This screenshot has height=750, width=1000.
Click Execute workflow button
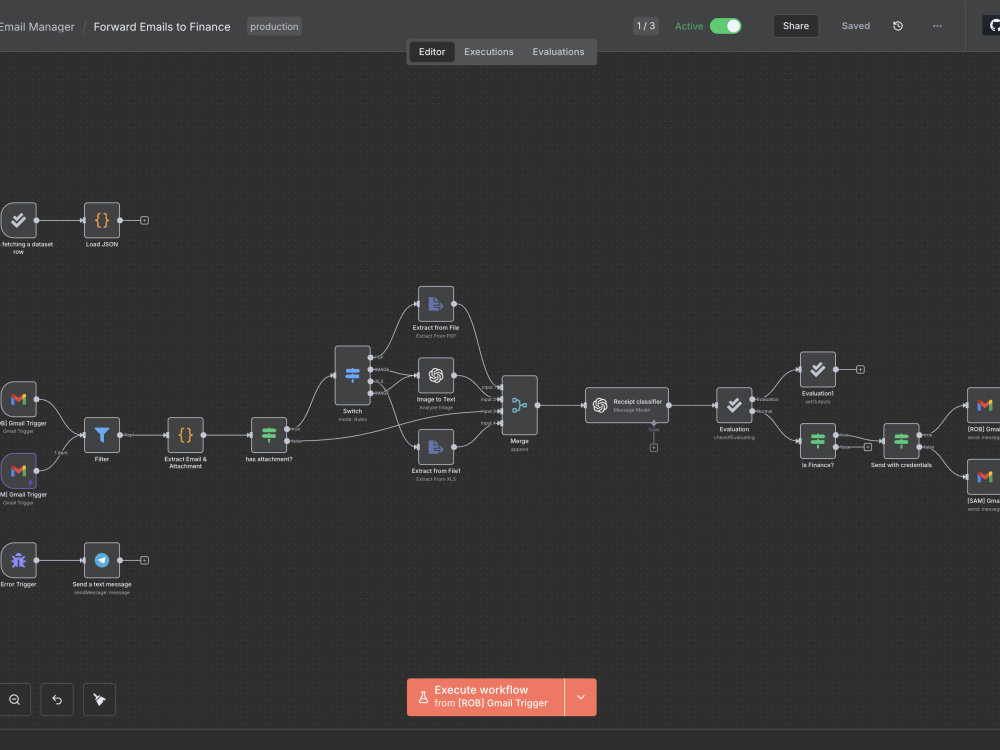(485, 697)
